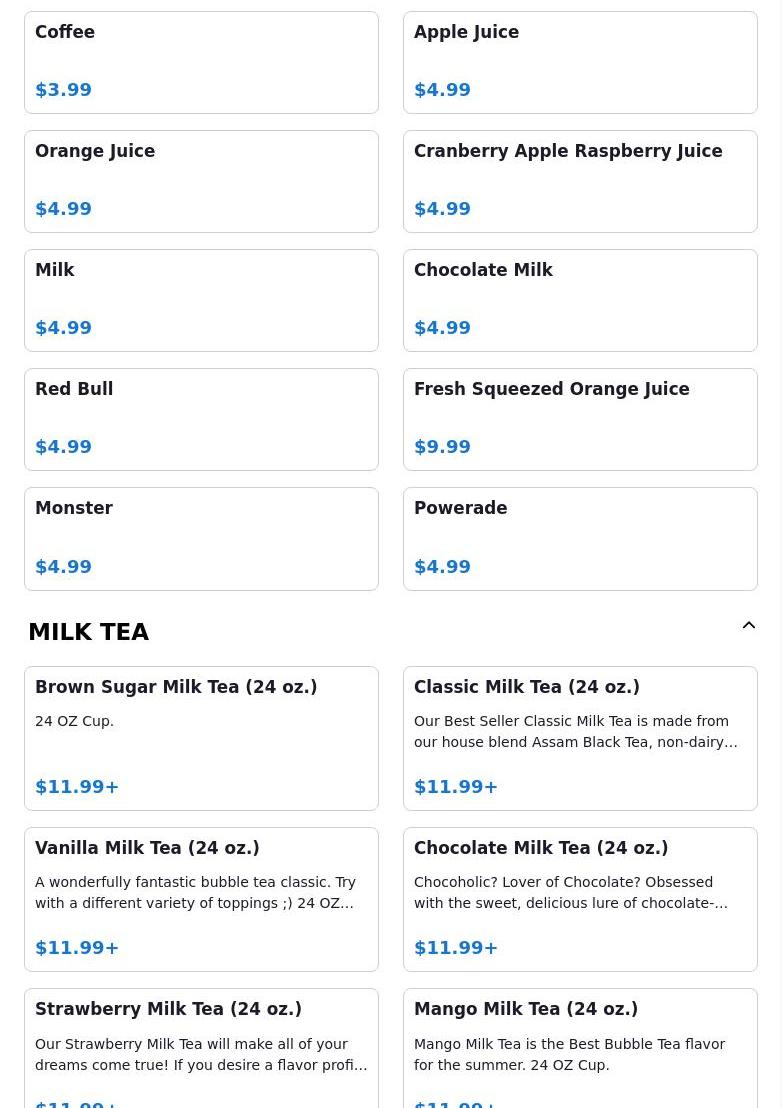Open Classic Milk Tea (24 oz.) card

580,738
